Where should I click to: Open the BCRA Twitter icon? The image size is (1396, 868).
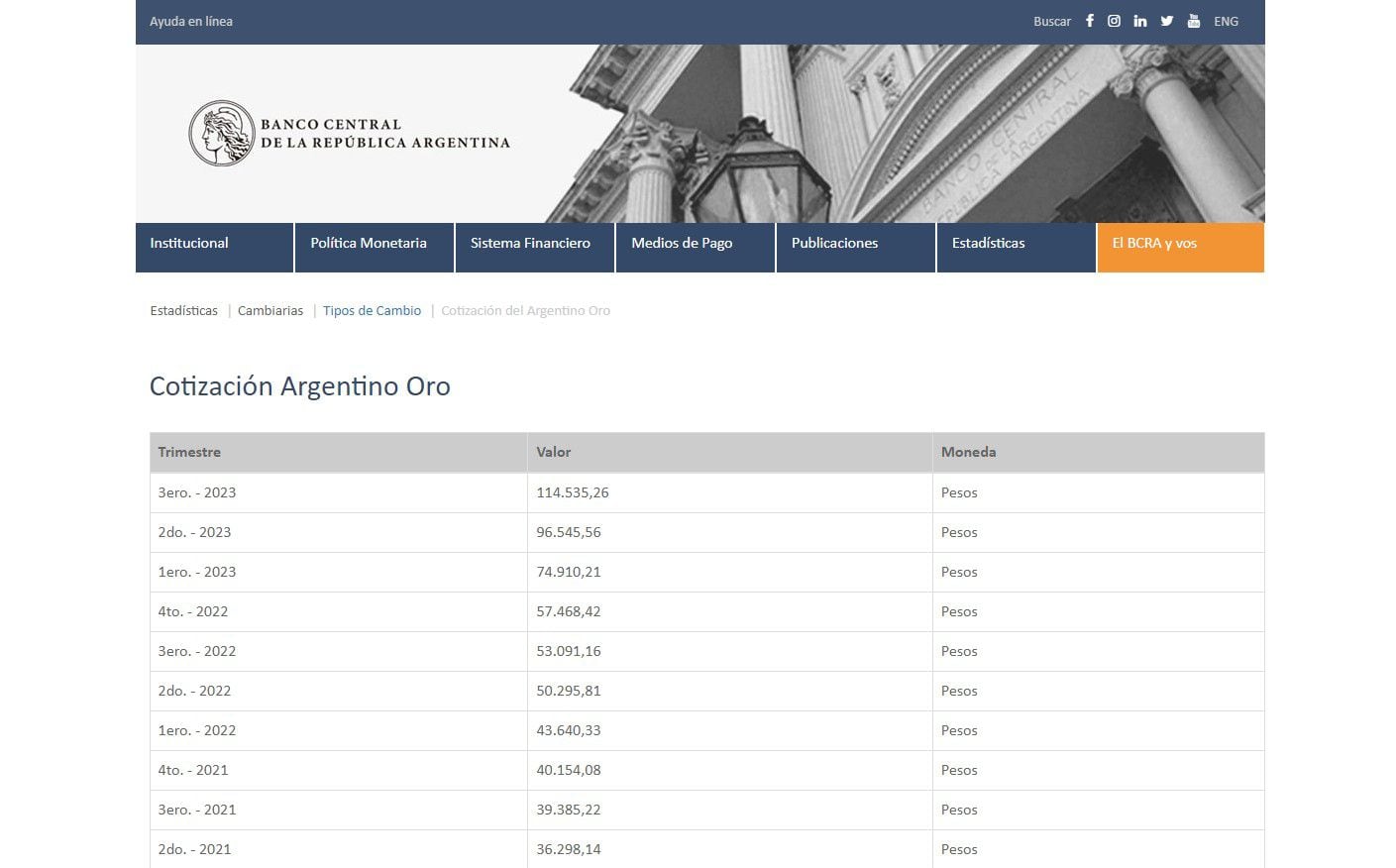(x=1167, y=21)
